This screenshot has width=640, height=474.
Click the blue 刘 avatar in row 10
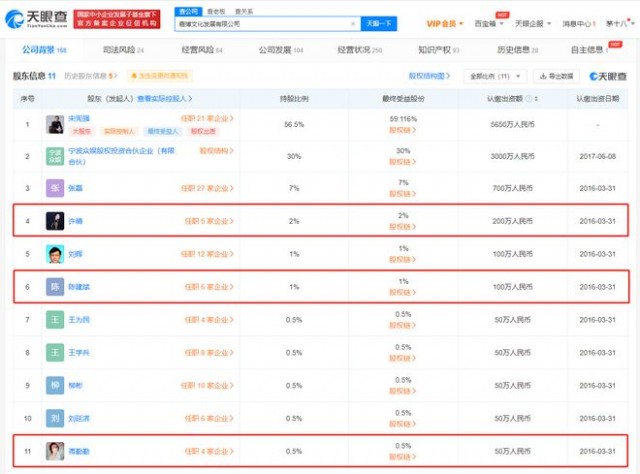coord(55,418)
